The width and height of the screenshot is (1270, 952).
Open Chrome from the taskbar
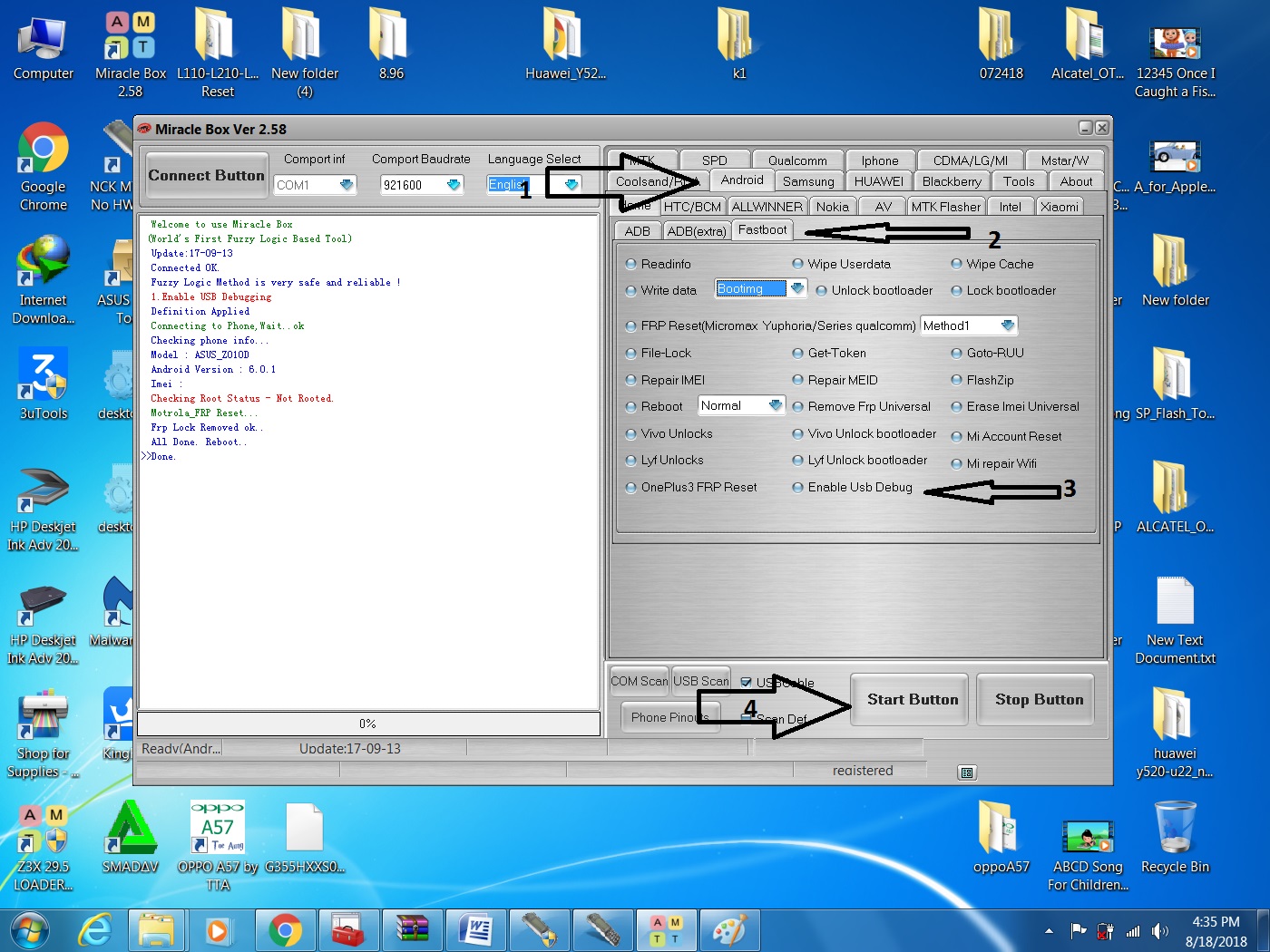tap(285, 931)
